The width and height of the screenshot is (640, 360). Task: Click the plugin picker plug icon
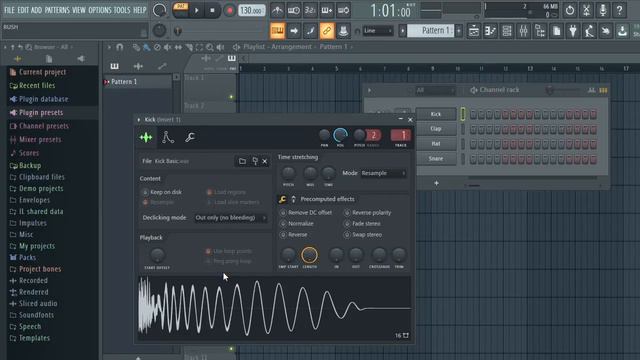(573, 31)
